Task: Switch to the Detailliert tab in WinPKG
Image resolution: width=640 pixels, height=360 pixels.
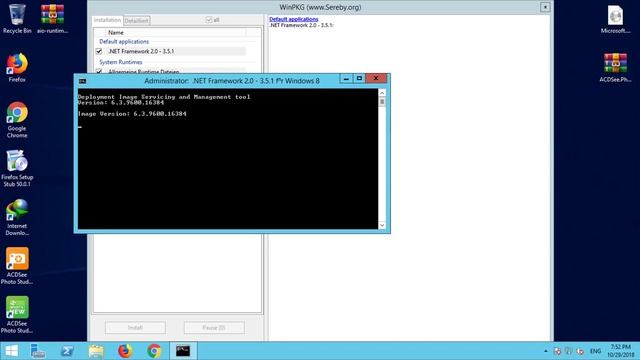Action: point(137,20)
